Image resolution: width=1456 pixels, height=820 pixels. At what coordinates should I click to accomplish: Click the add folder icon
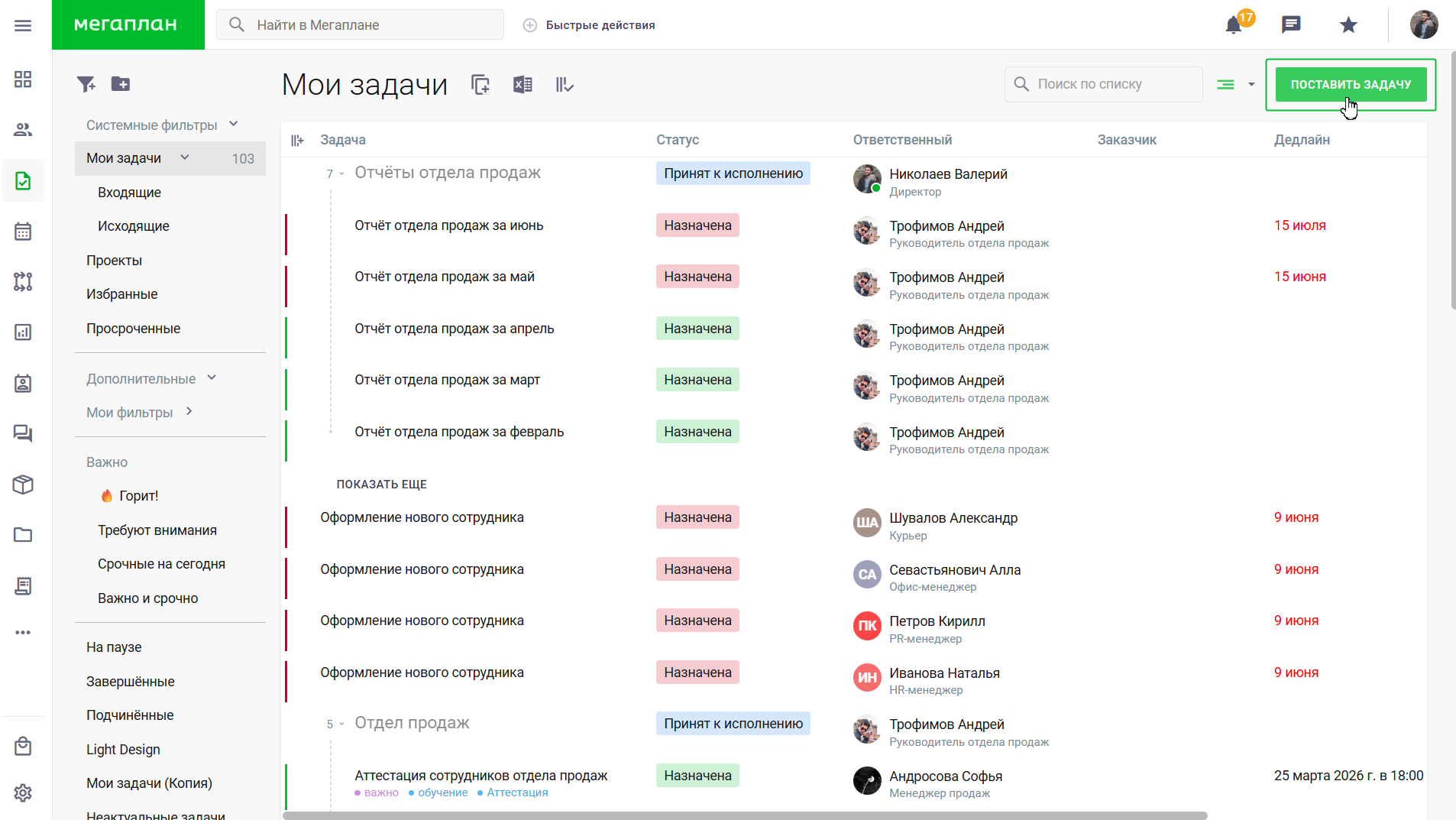coord(121,84)
